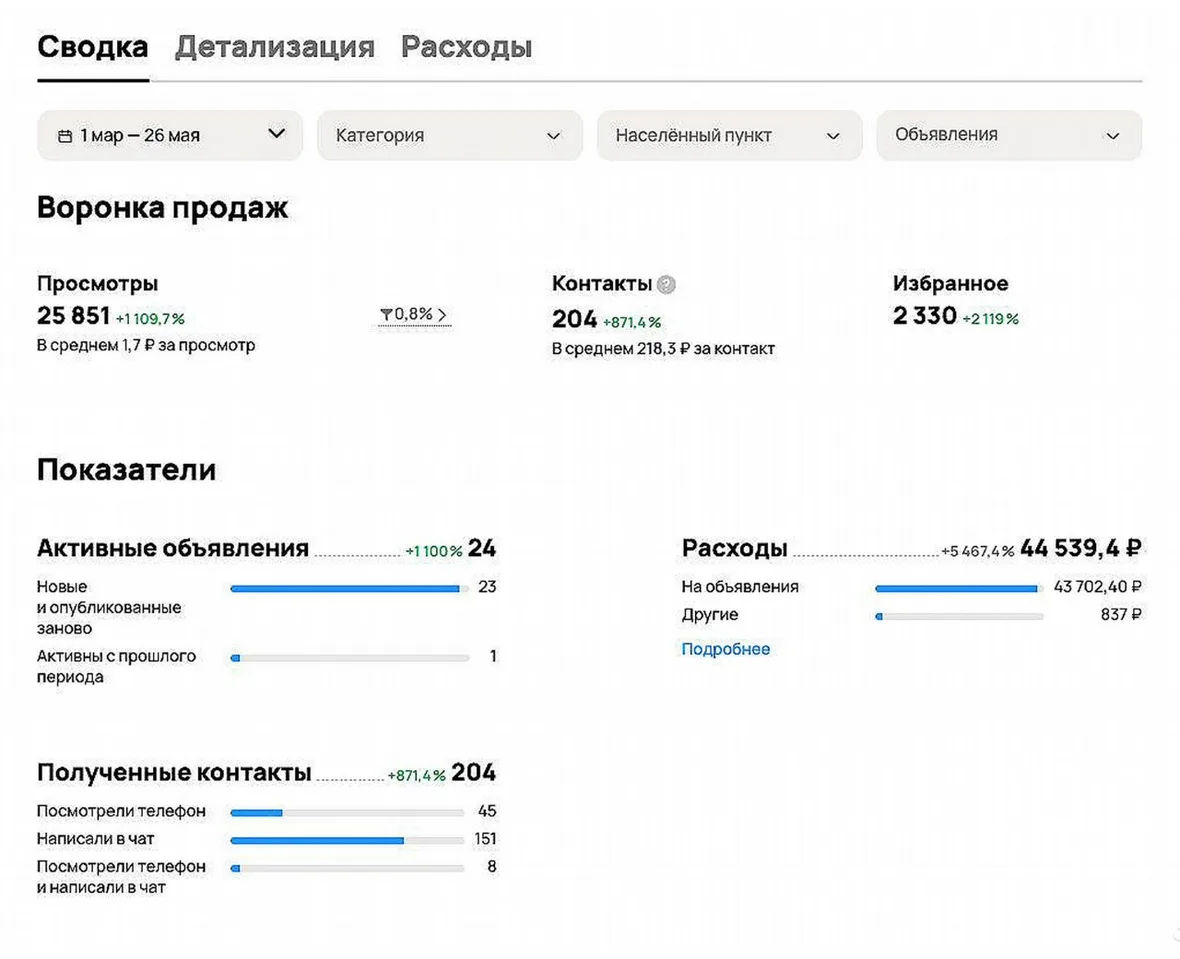Viewport: 1180px width, 959px height.
Task: Click the Активны с прошлого периода progress bar
Action: 350,658
